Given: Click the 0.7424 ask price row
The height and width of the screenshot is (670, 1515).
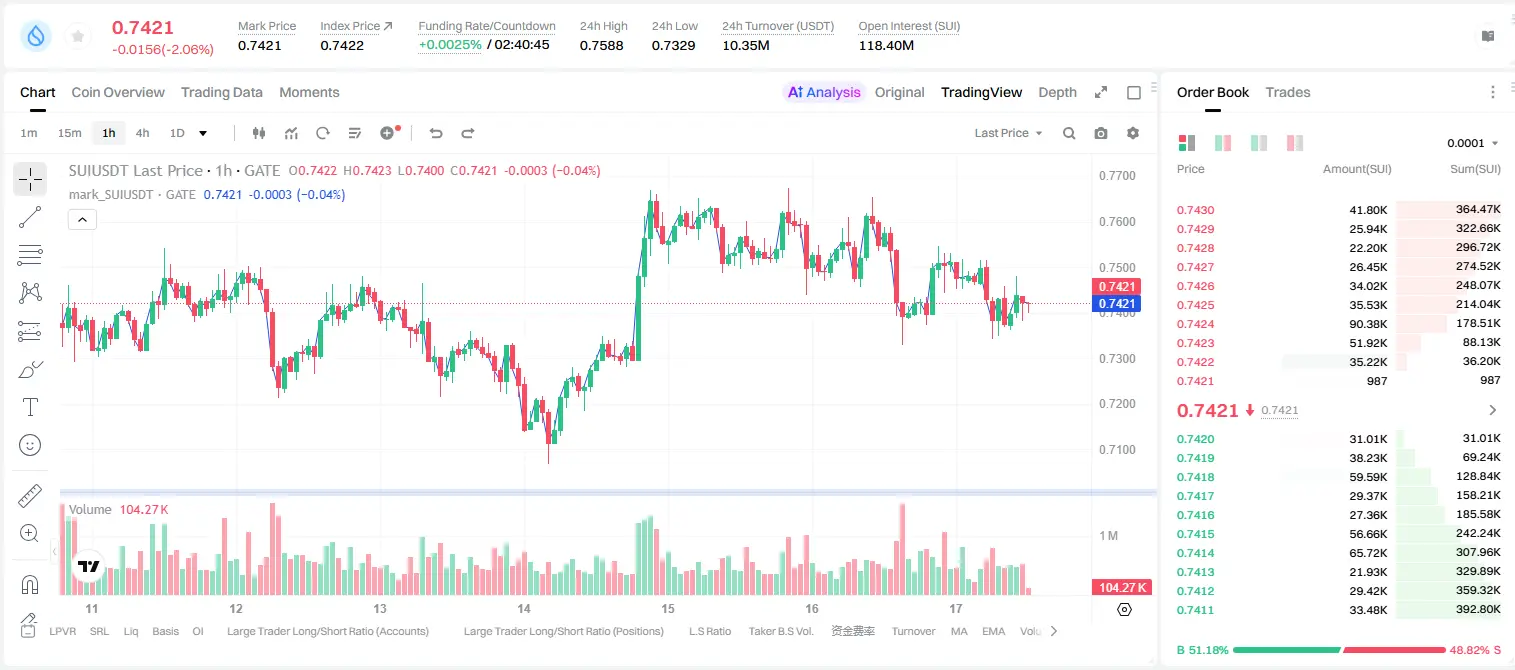Looking at the screenshot, I should (1338, 324).
